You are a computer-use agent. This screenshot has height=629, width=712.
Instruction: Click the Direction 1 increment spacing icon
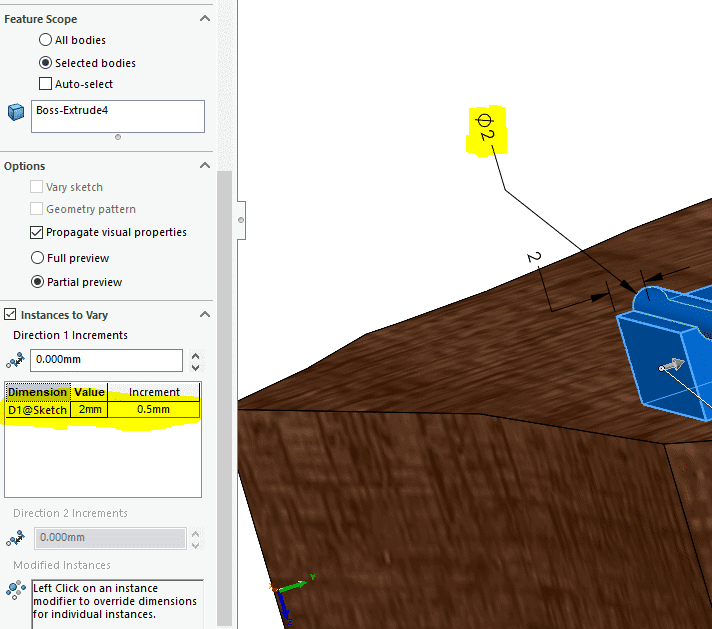[15, 360]
